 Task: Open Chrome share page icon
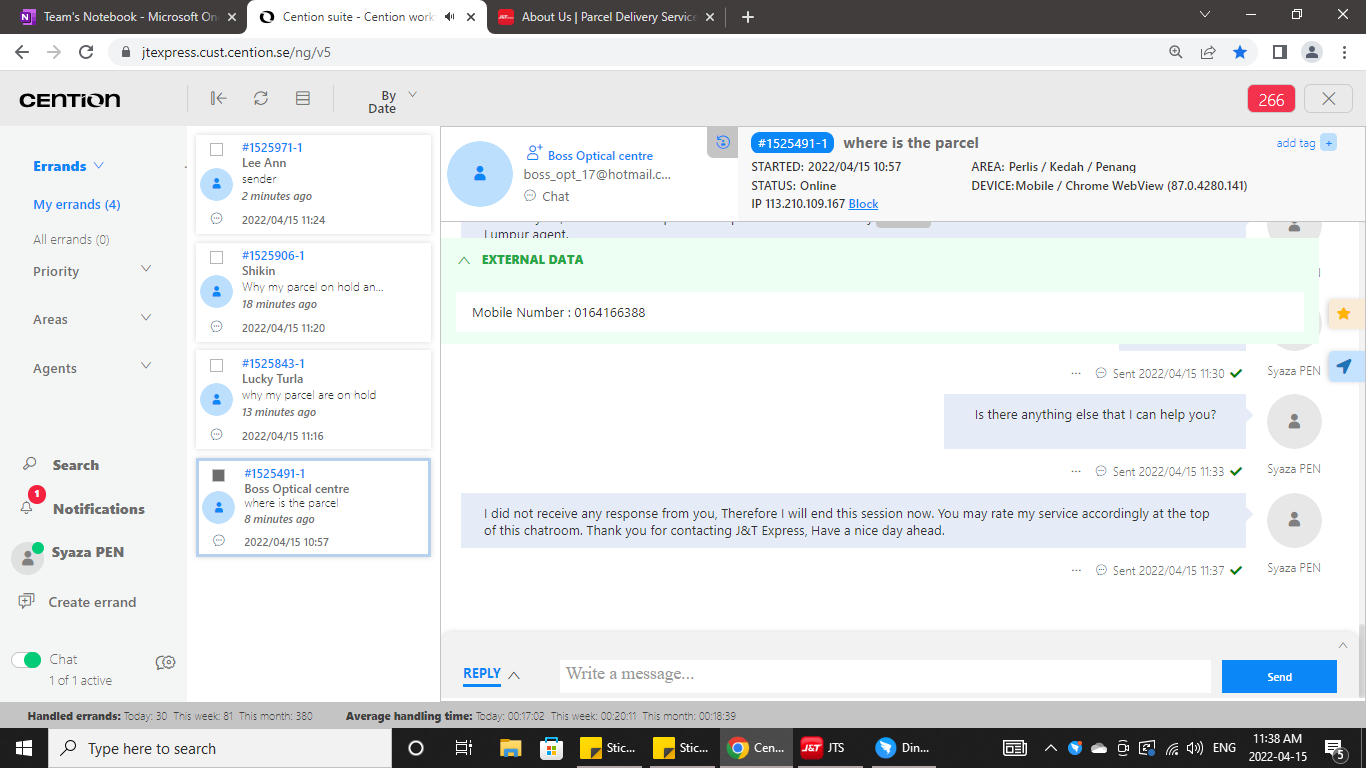click(x=1208, y=52)
